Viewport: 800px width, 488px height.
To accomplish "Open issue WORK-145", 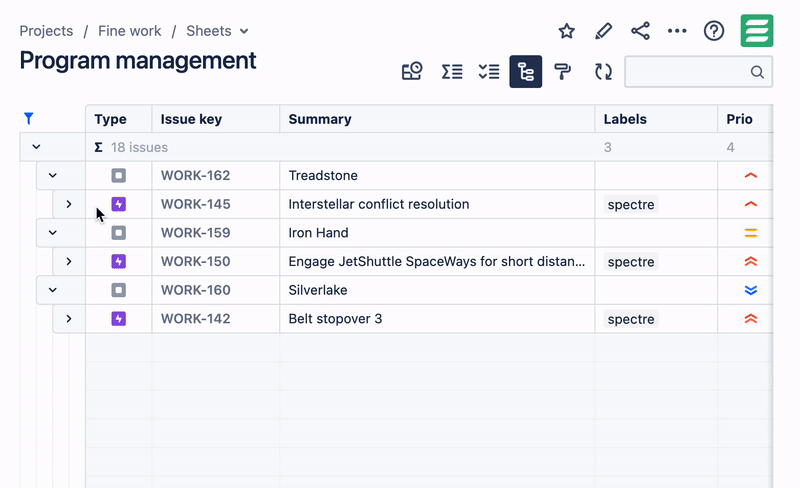I will [195, 204].
